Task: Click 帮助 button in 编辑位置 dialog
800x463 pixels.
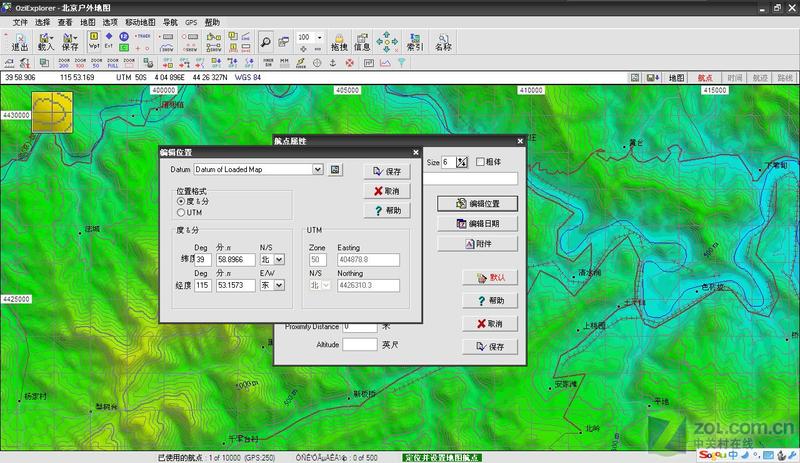Action: coord(387,210)
